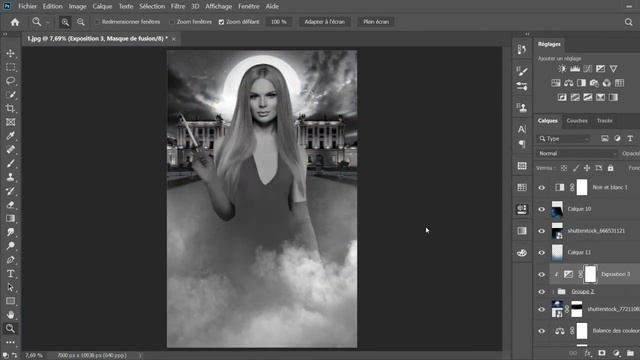Select the Clone Stamp tool
This screenshot has height=360, width=640.
point(11,177)
